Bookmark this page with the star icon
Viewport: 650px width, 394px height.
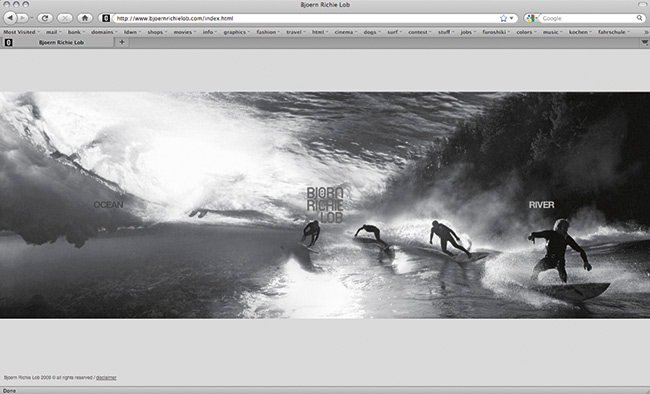503,18
